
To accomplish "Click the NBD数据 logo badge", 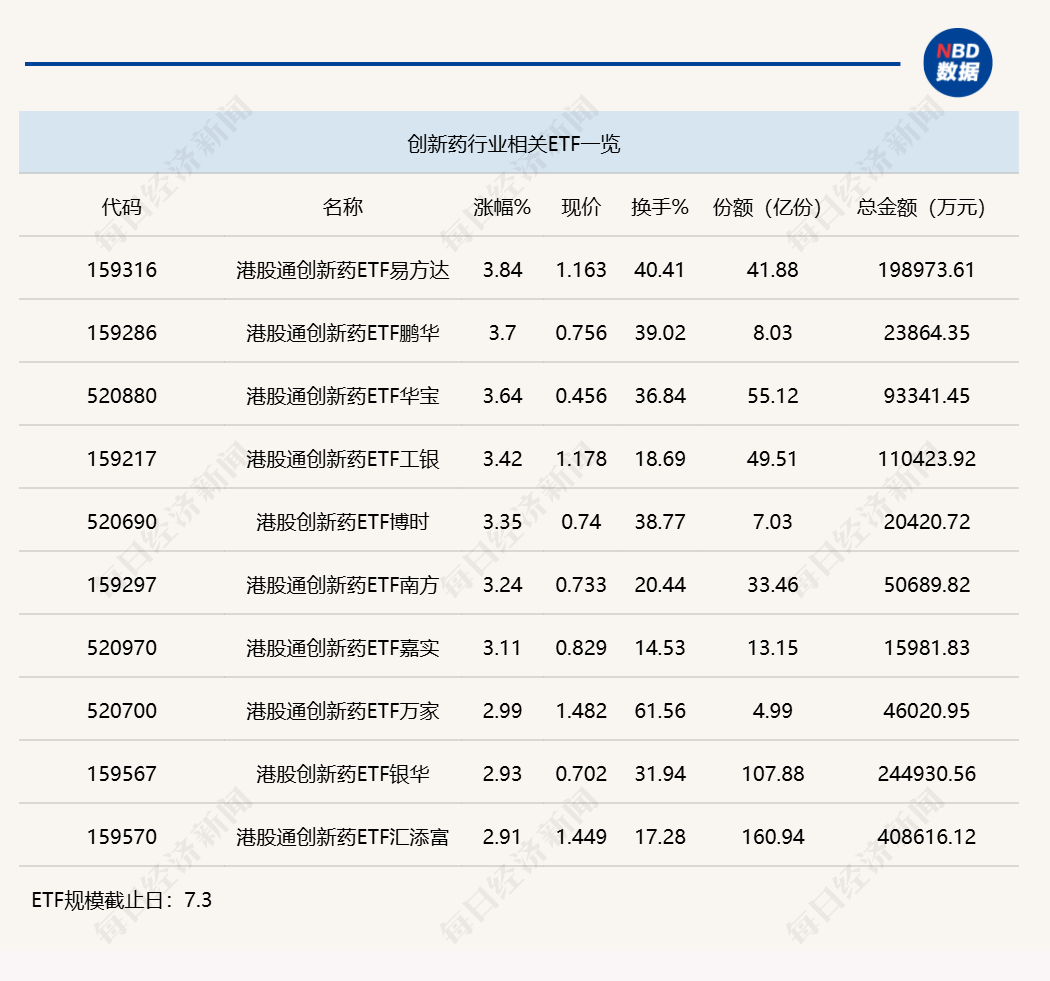I will (958, 62).
